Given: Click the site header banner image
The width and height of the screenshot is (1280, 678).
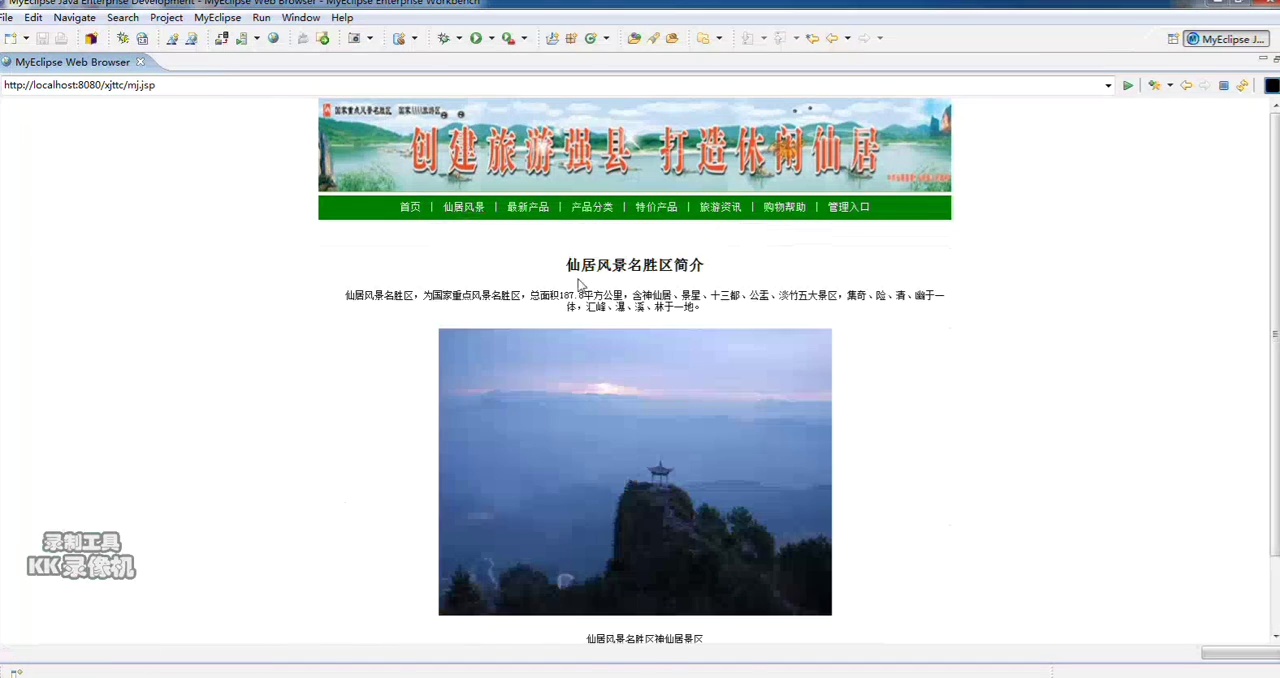Looking at the screenshot, I should (635, 145).
